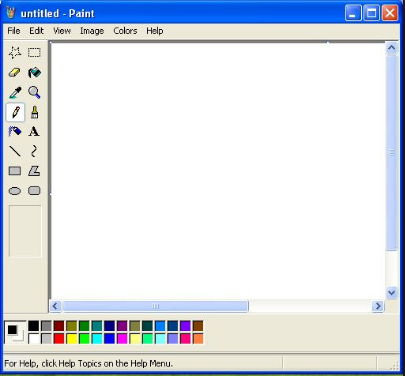Pick the red color swatch
Screen dimensions: 405x376
[x=59, y=339]
